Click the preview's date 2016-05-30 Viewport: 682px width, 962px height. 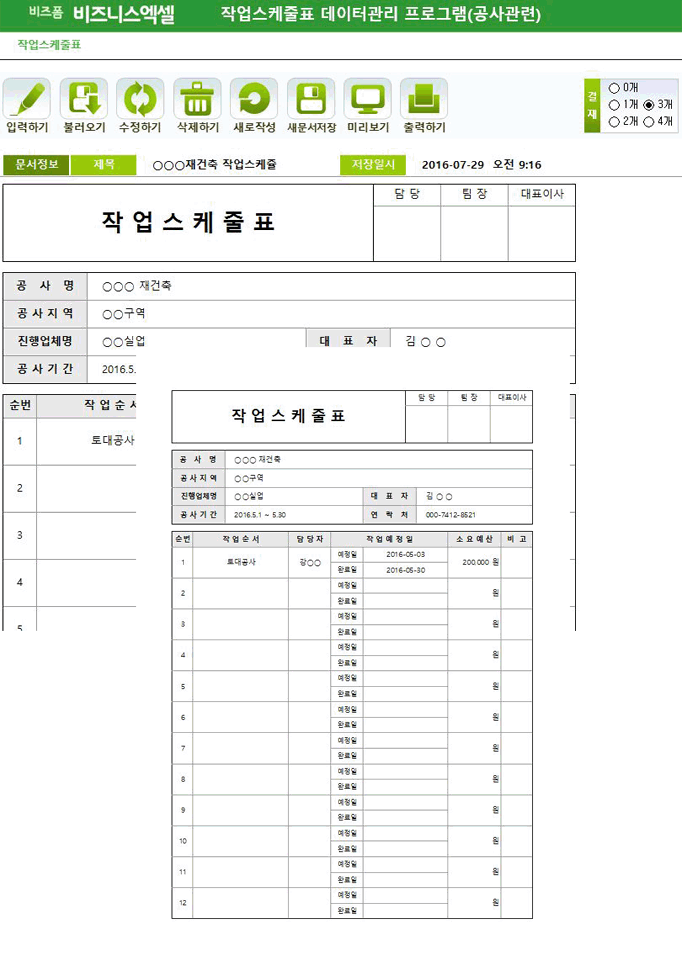coord(405,570)
